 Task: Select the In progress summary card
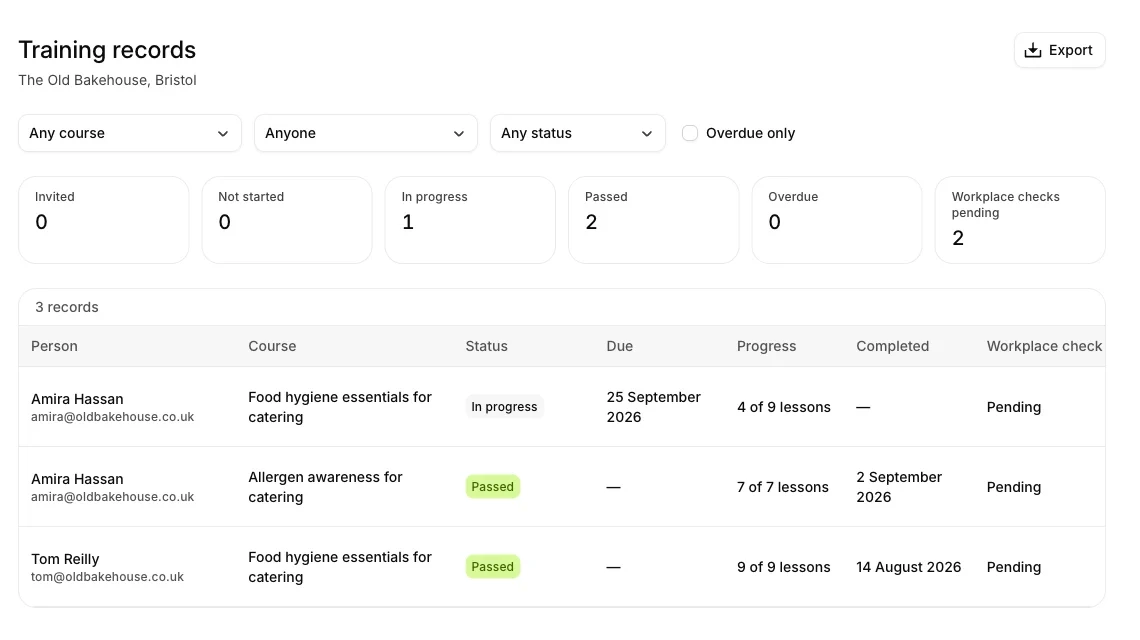470,220
